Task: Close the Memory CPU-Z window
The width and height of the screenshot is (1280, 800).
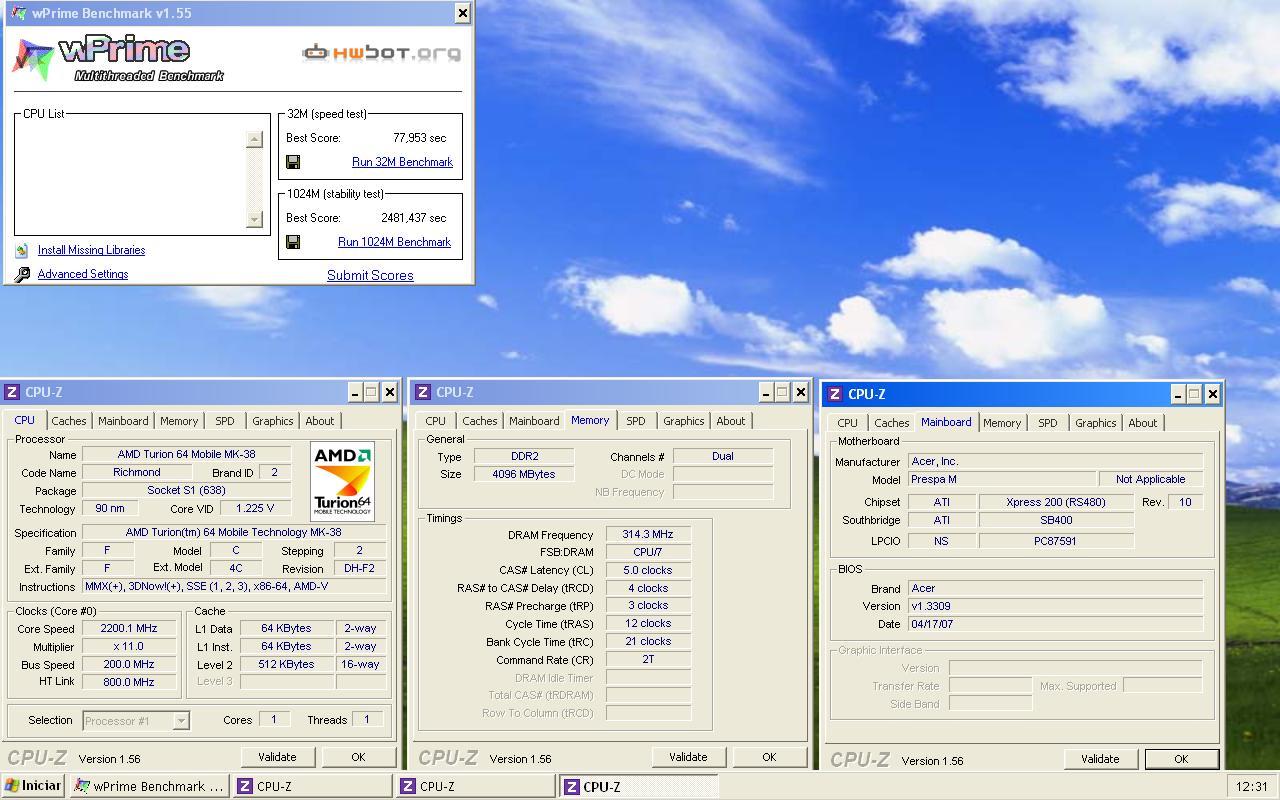Action: [800, 392]
